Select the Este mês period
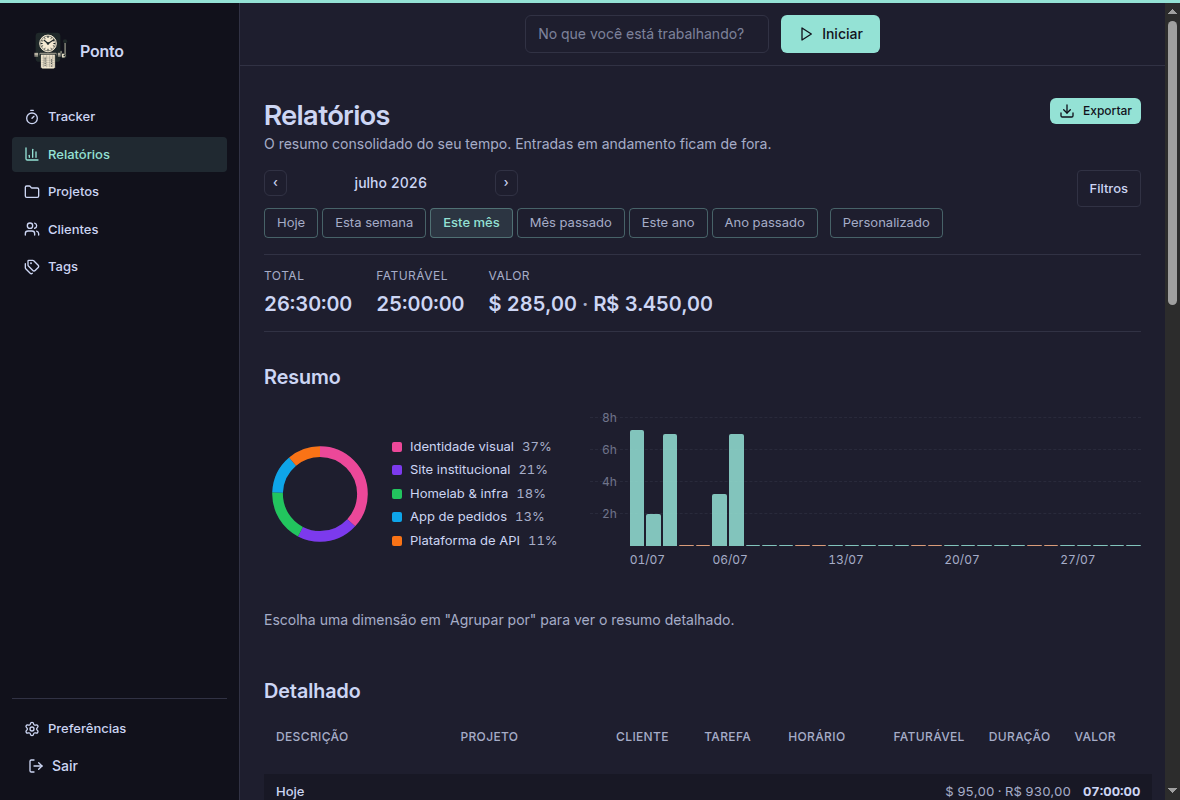Image resolution: width=1180 pixels, height=800 pixels. click(x=471, y=223)
